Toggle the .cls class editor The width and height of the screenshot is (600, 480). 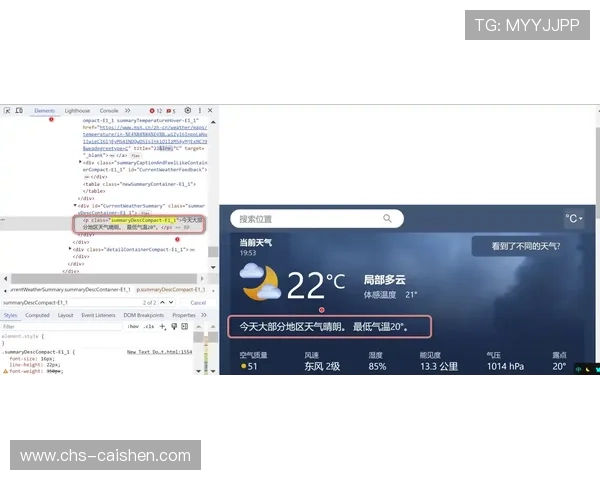click(148, 327)
